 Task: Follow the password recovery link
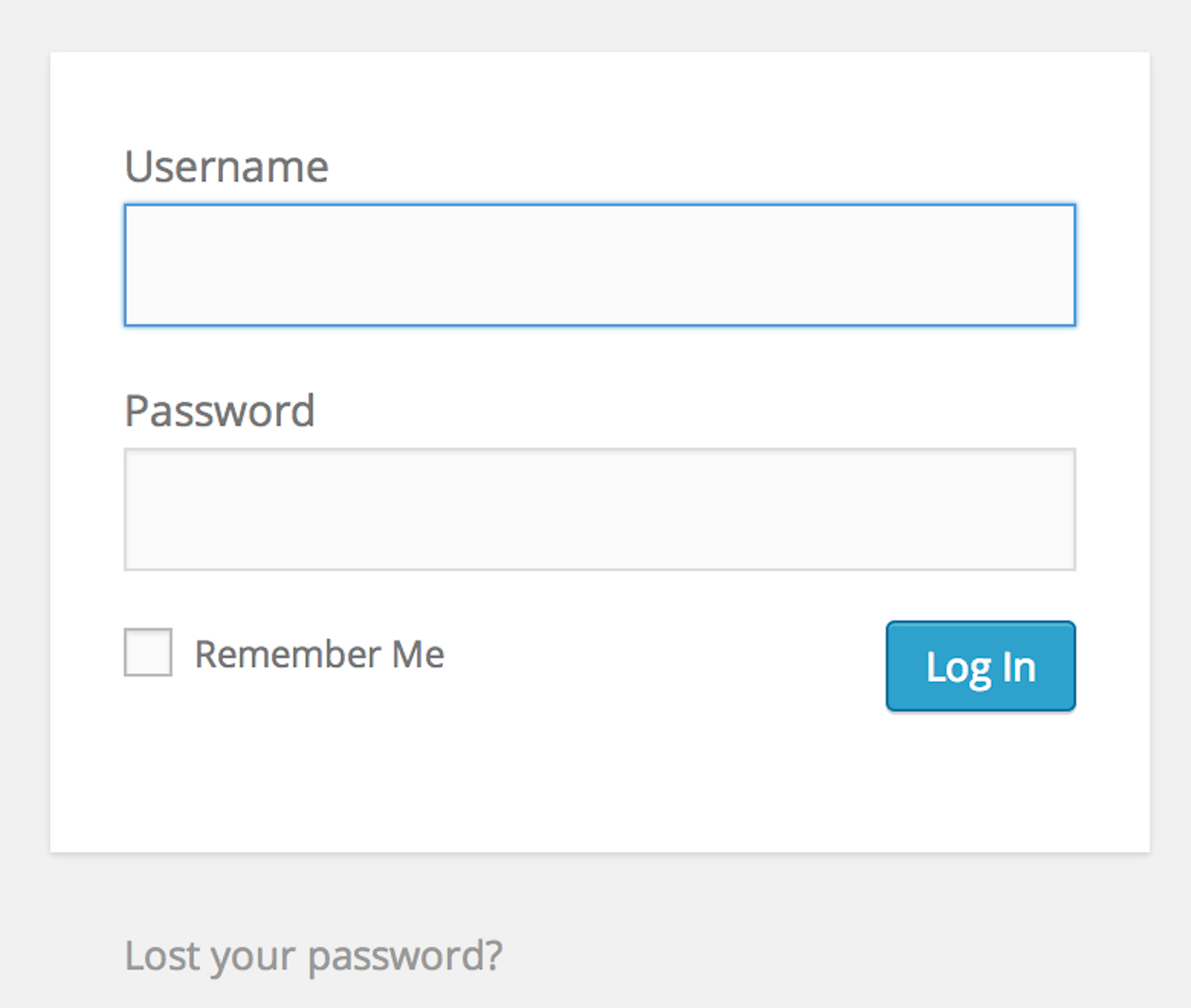pyautogui.click(x=313, y=955)
